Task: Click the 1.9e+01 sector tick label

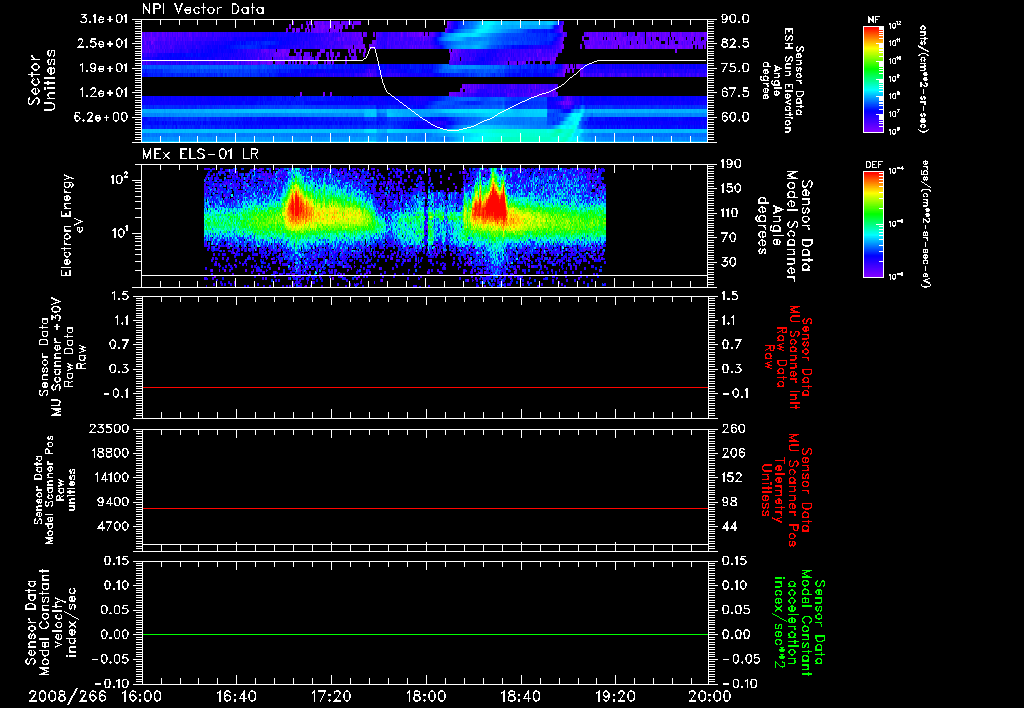Action: click(x=105, y=68)
